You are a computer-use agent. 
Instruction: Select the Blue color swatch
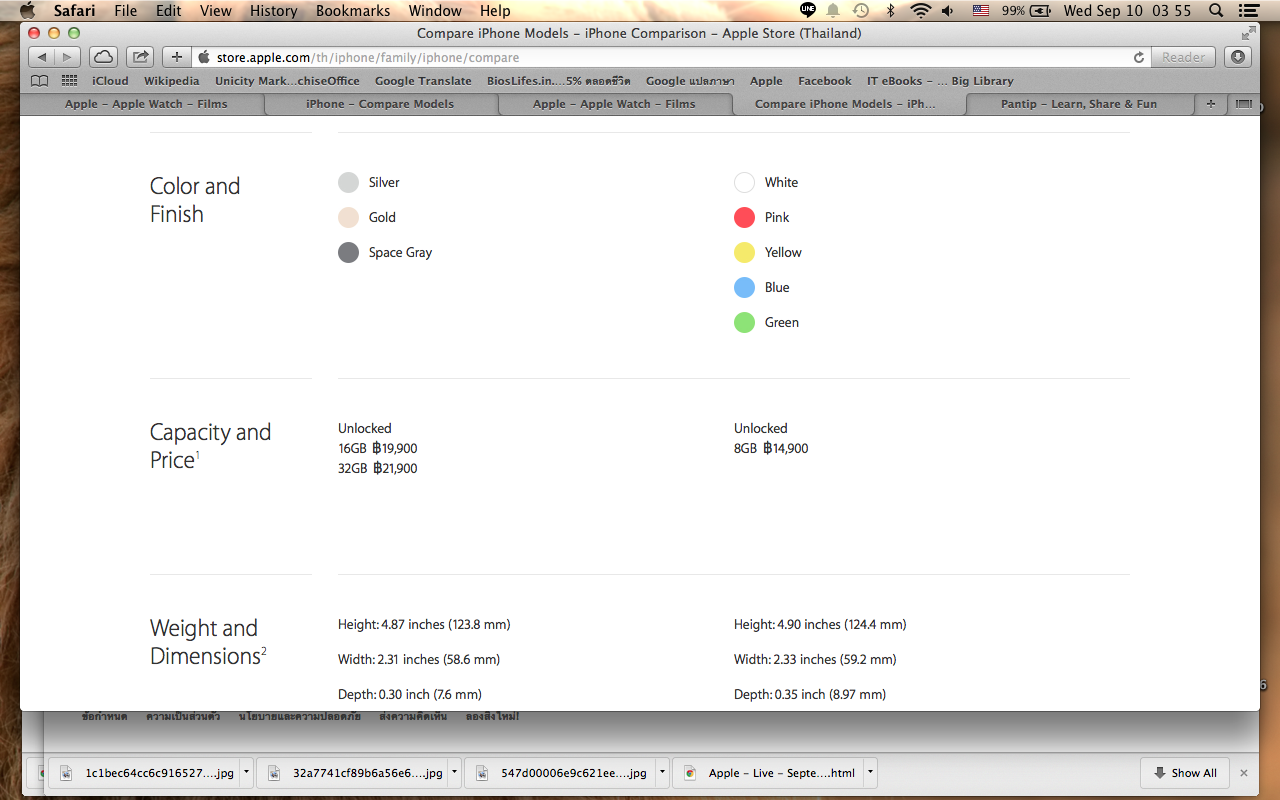pyautogui.click(x=744, y=287)
